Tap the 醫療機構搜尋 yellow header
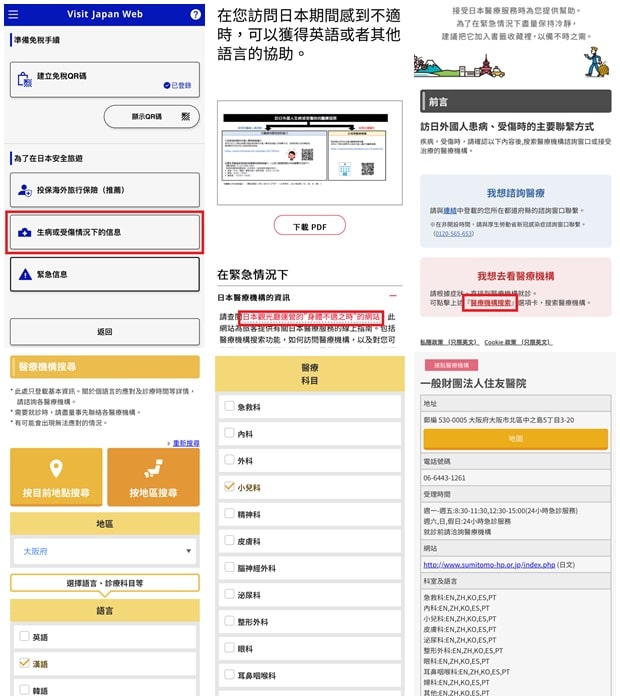This screenshot has width=620, height=700. pyautogui.click(x=104, y=367)
